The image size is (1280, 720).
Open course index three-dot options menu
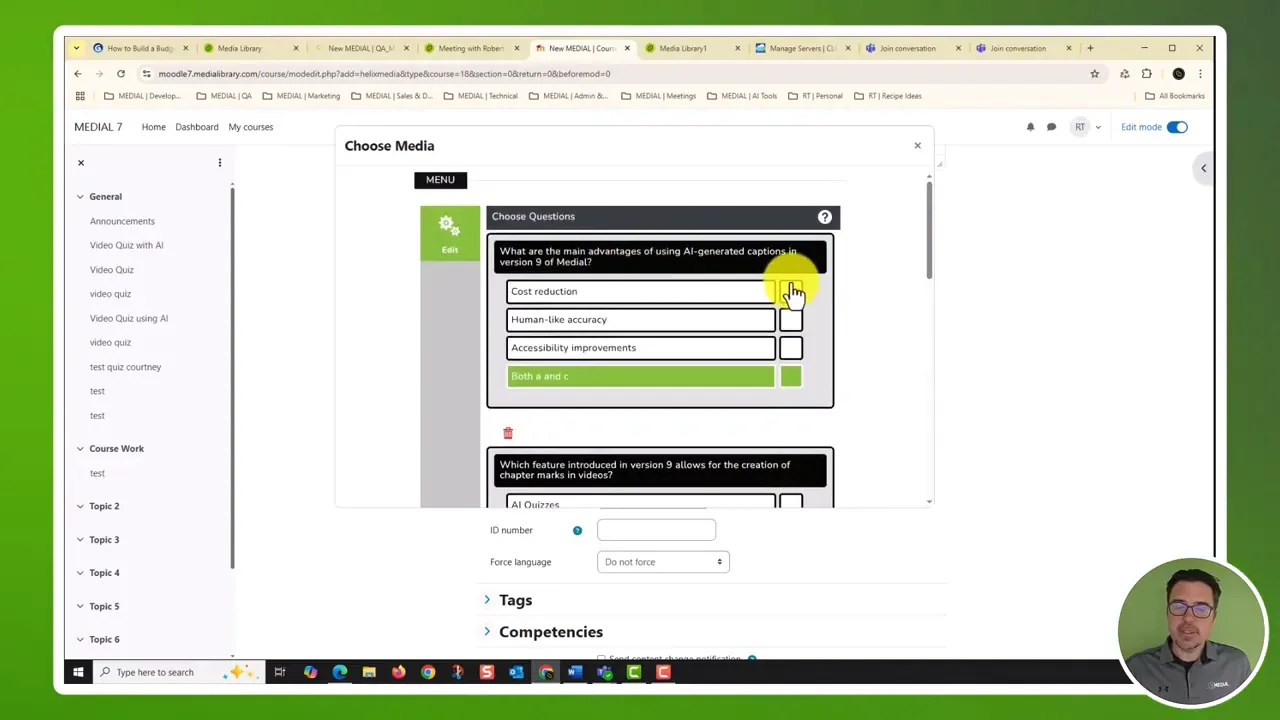click(x=220, y=163)
